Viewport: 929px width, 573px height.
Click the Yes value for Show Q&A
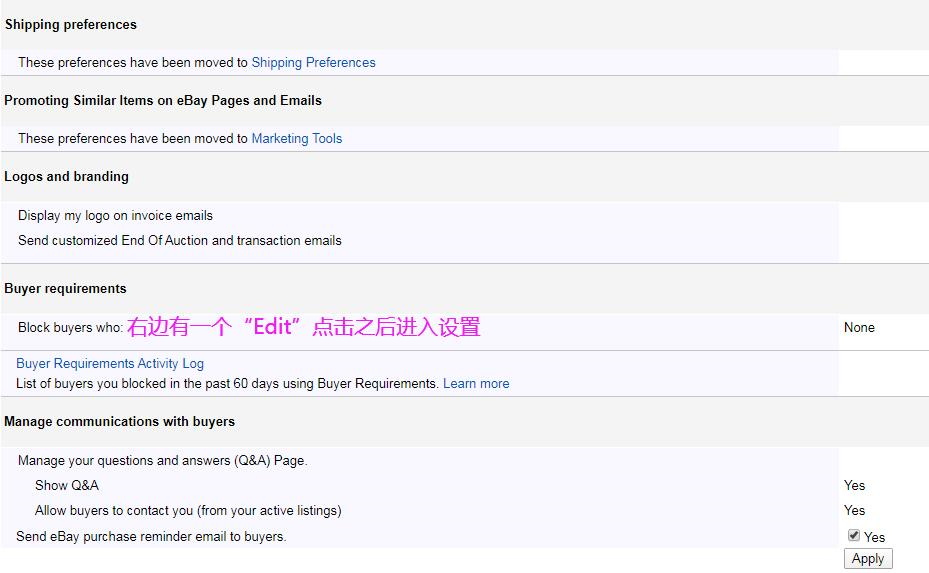coord(854,485)
